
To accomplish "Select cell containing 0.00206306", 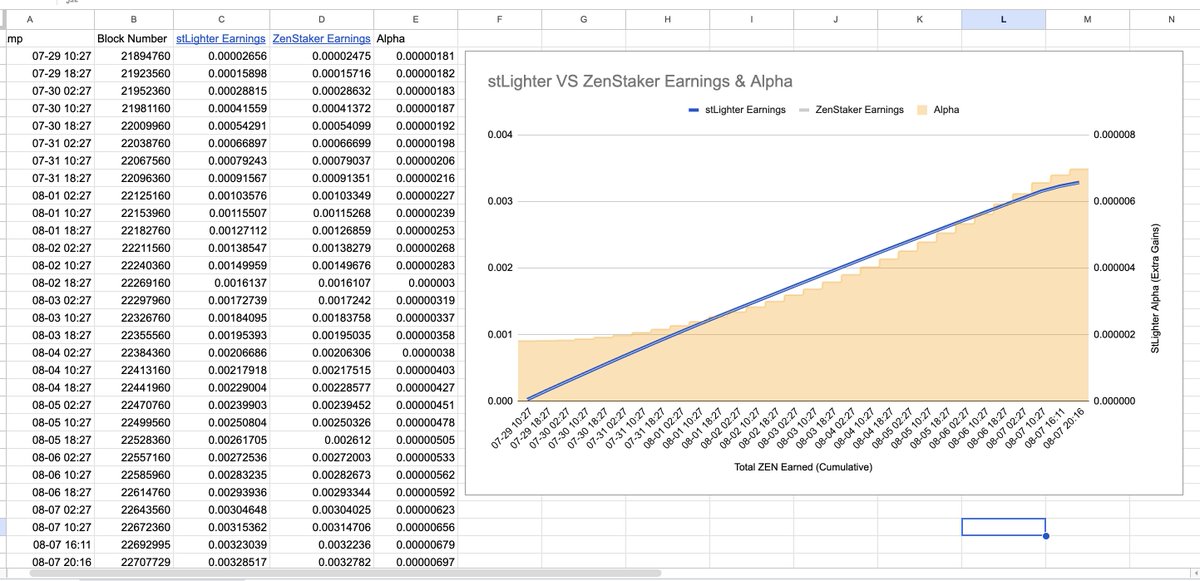I will 321,353.
